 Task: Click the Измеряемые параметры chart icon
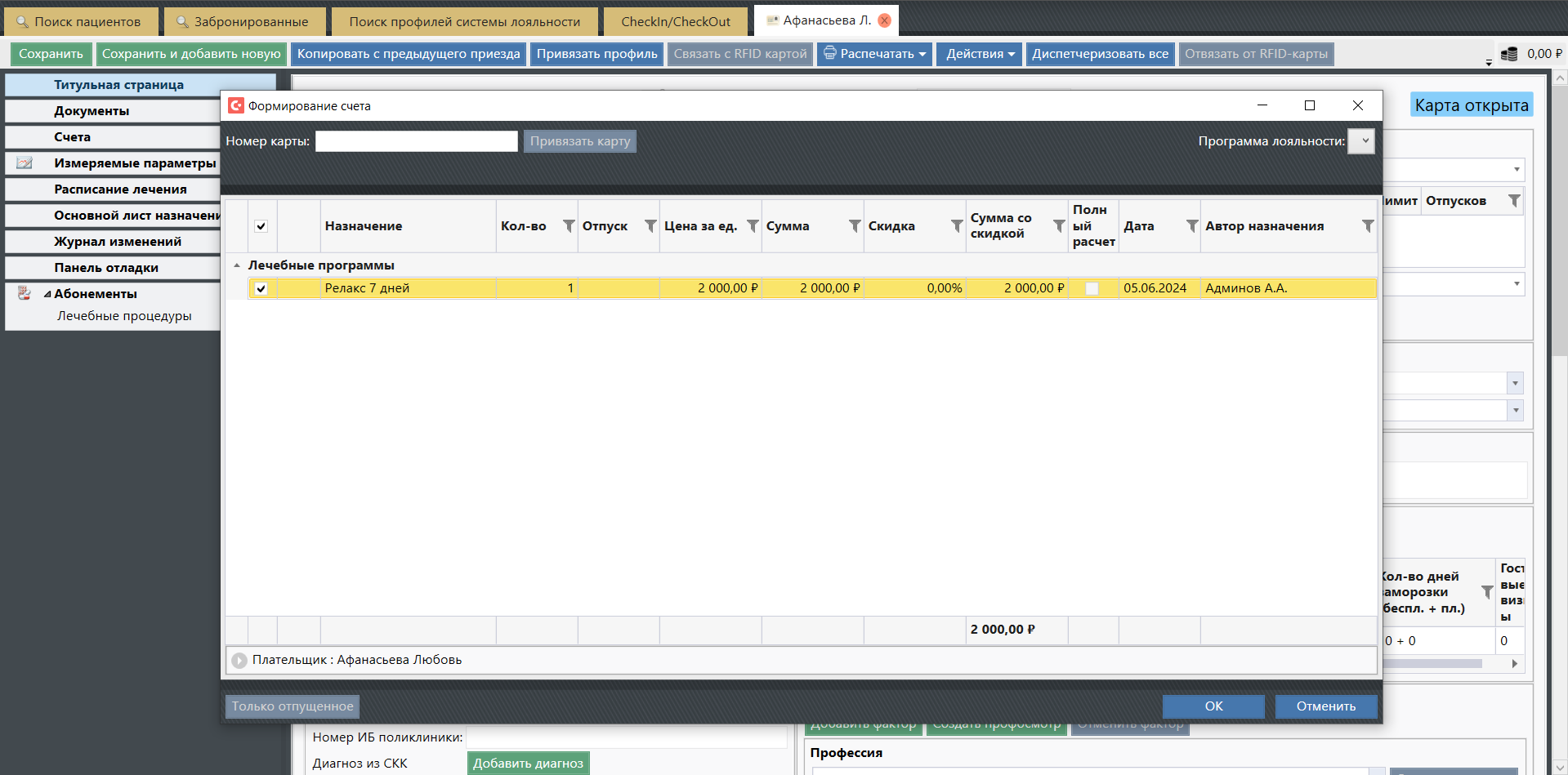25,163
